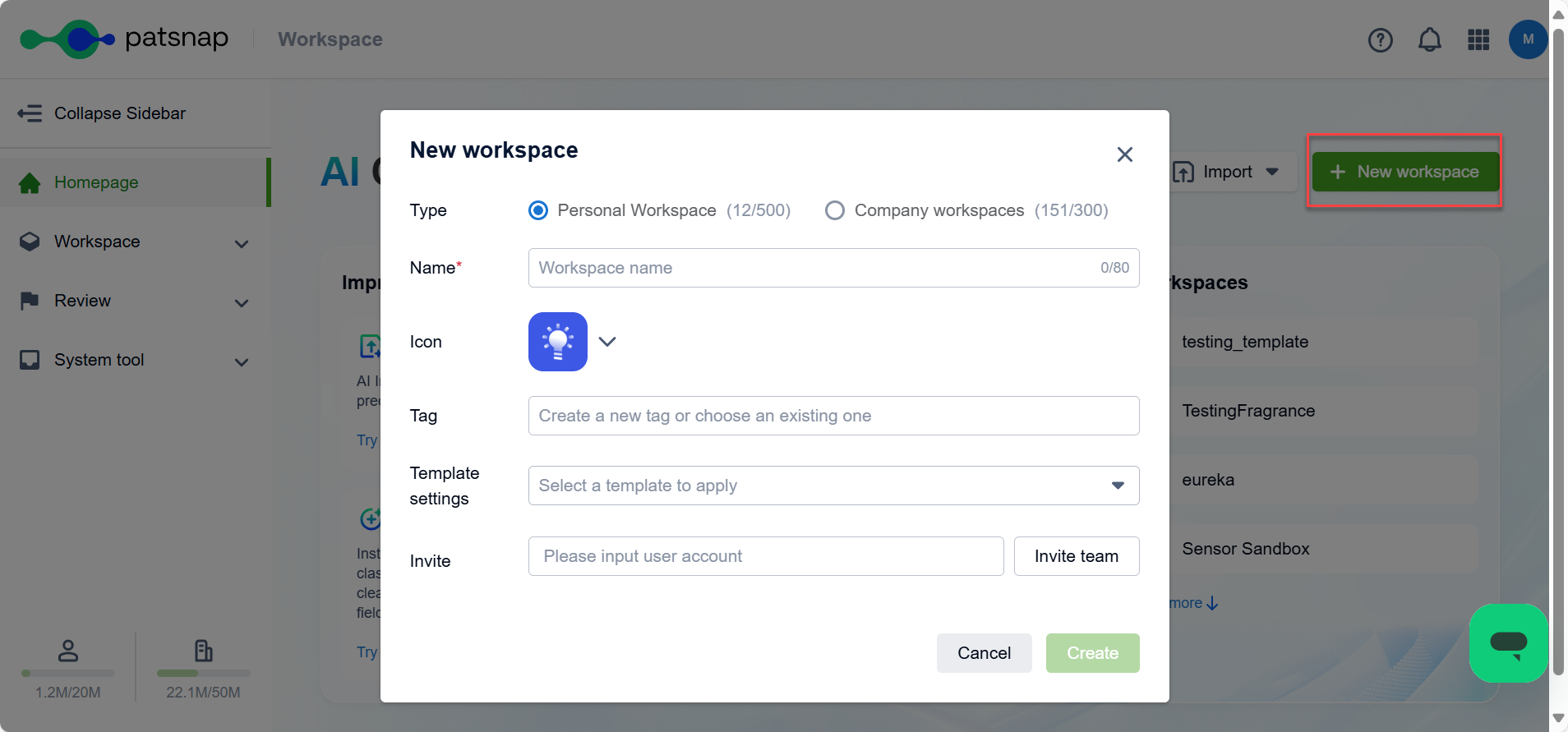This screenshot has width=1568, height=732.
Task: Focus the Workspace name input field
Action: 814,268
